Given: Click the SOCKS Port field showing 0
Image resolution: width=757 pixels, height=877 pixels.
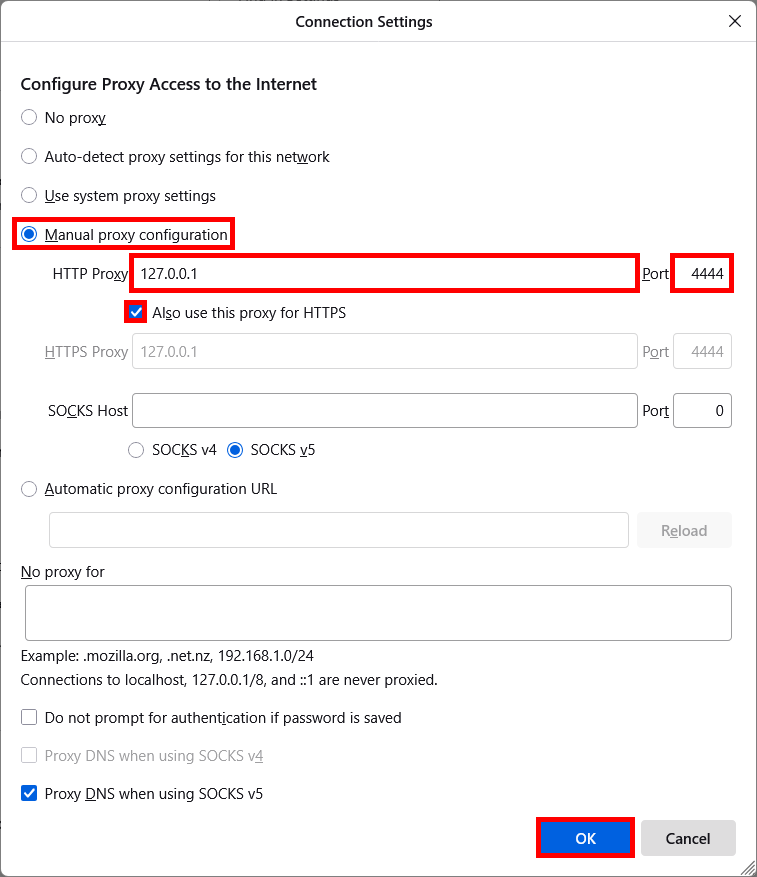Looking at the screenshot, I should (701, 410).
